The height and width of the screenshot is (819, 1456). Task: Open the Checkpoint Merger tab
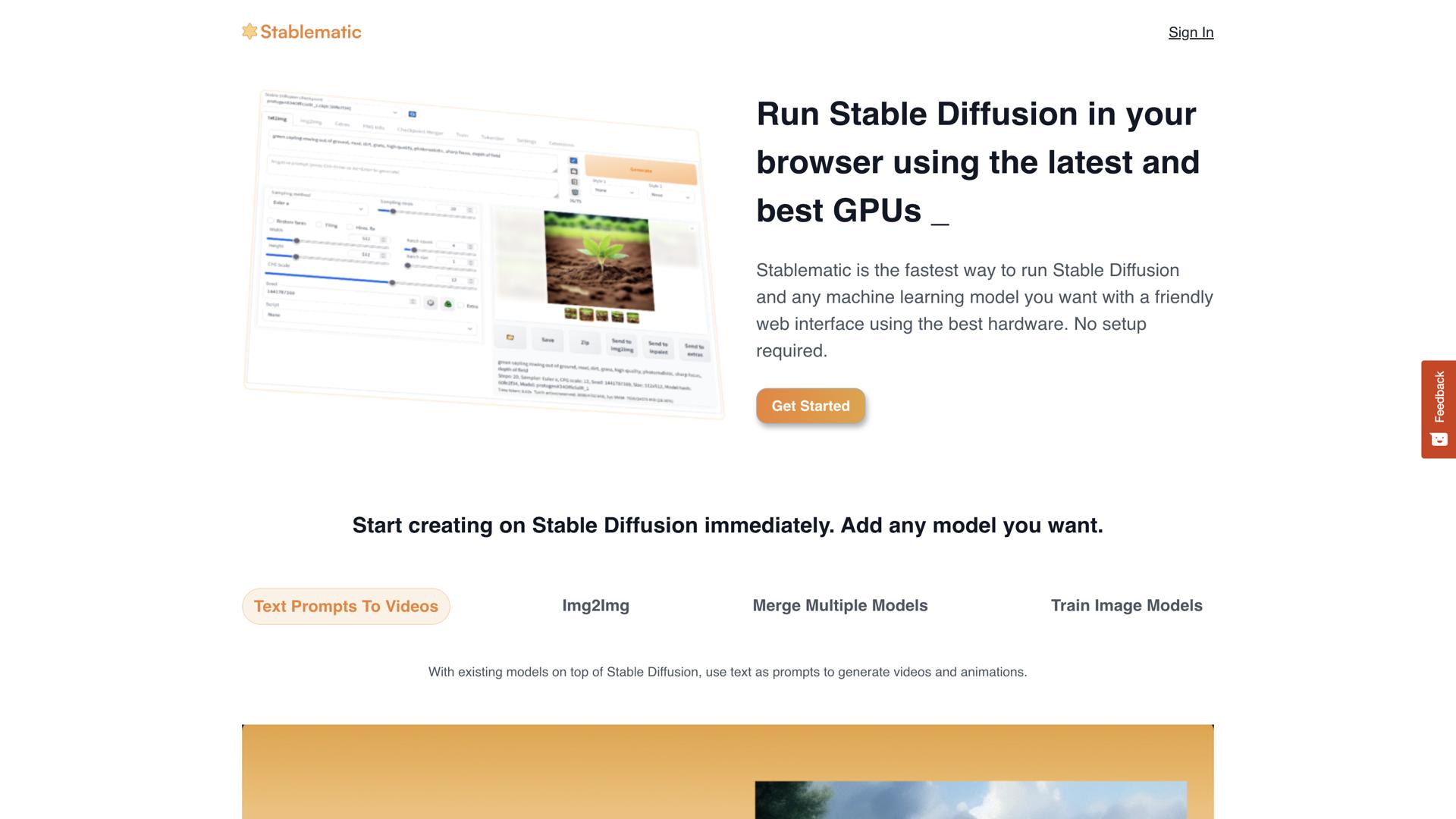(x=420, y=131)
